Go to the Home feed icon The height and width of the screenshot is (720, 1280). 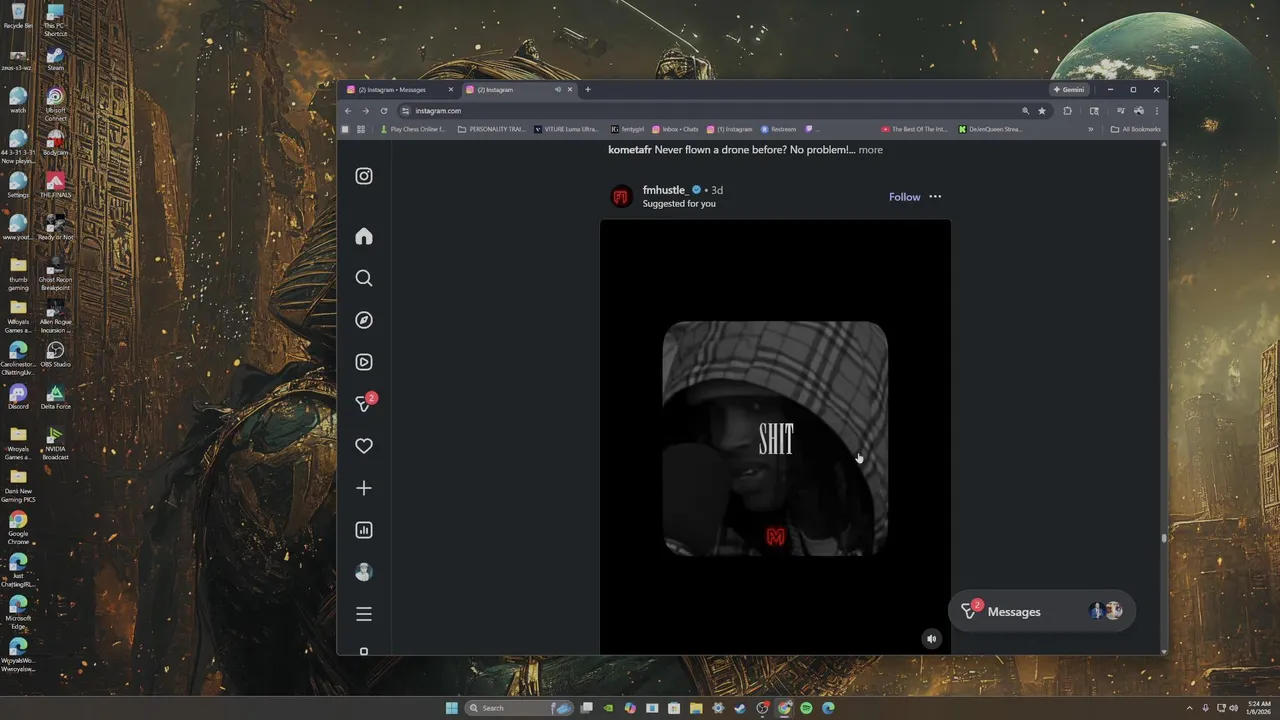[x=364, y=236]
